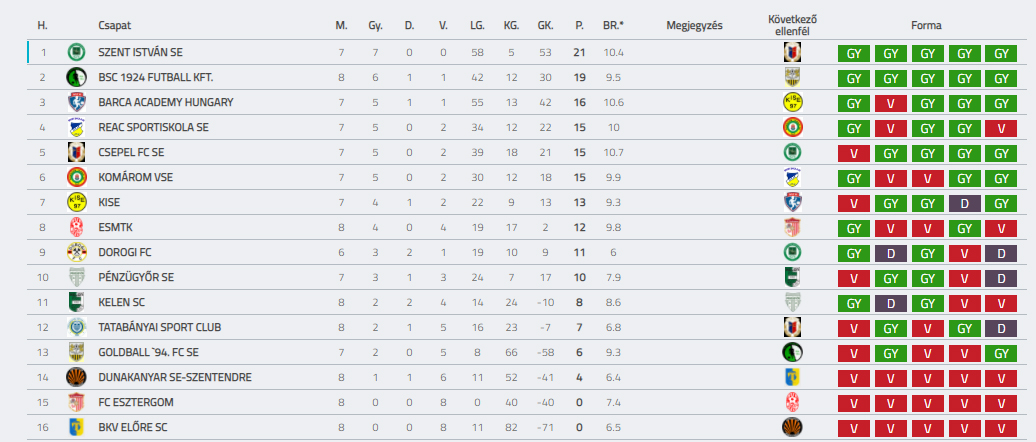Screen dimensions: 1036x442
Task: Click the 'Forma' column header
Action: point(926,25)
